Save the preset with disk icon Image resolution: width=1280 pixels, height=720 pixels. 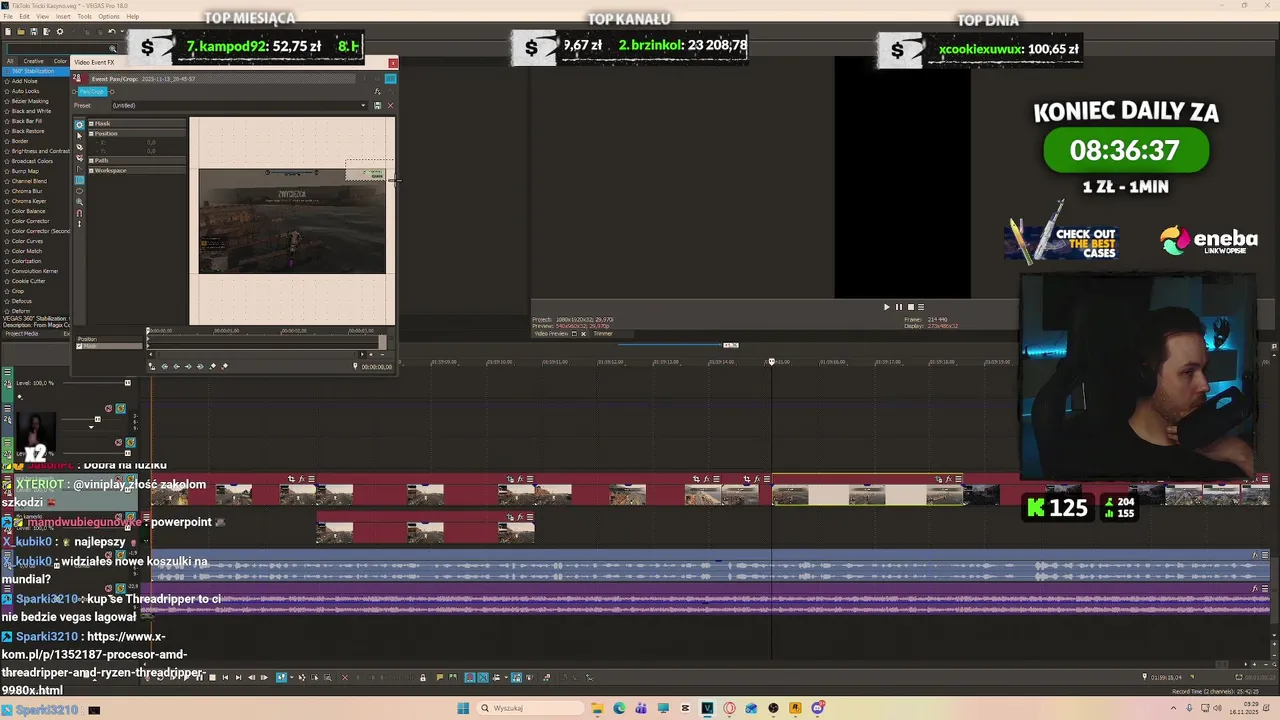coord(377,105)
